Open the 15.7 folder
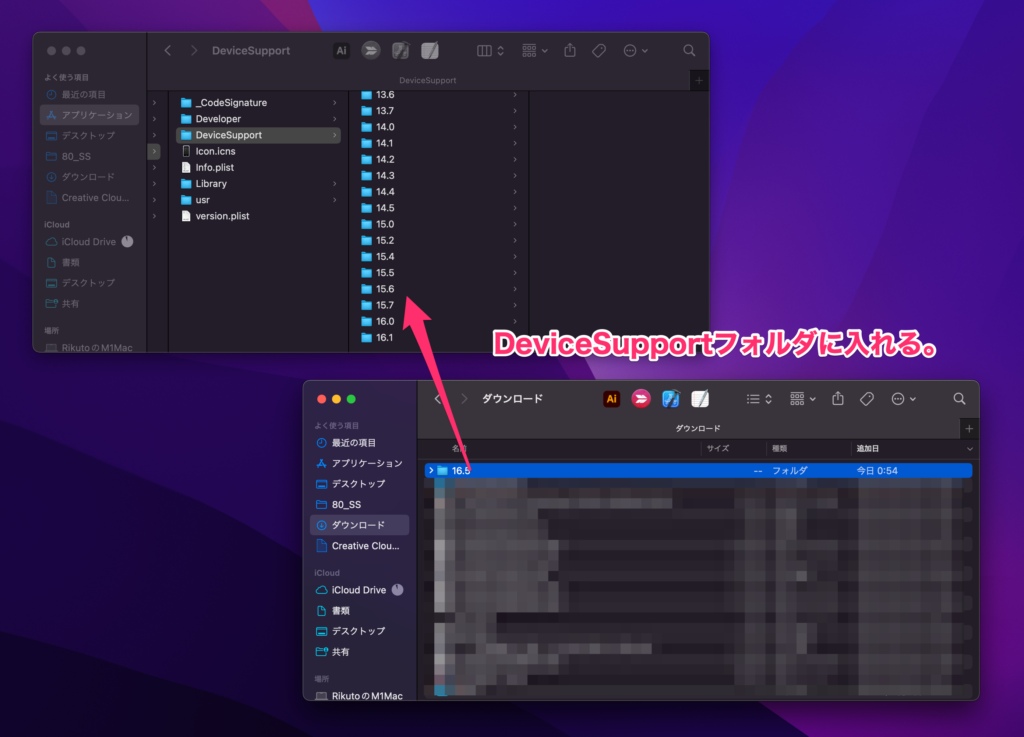The width and height of the screenshot is (1024, 737). (x=439, y=305)
